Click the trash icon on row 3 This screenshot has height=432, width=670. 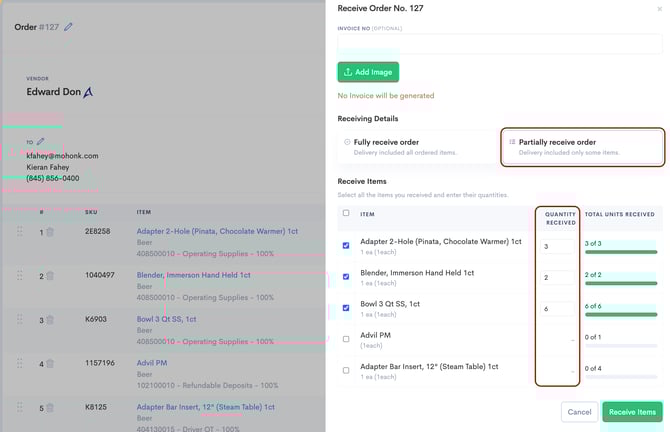point(50,320)
